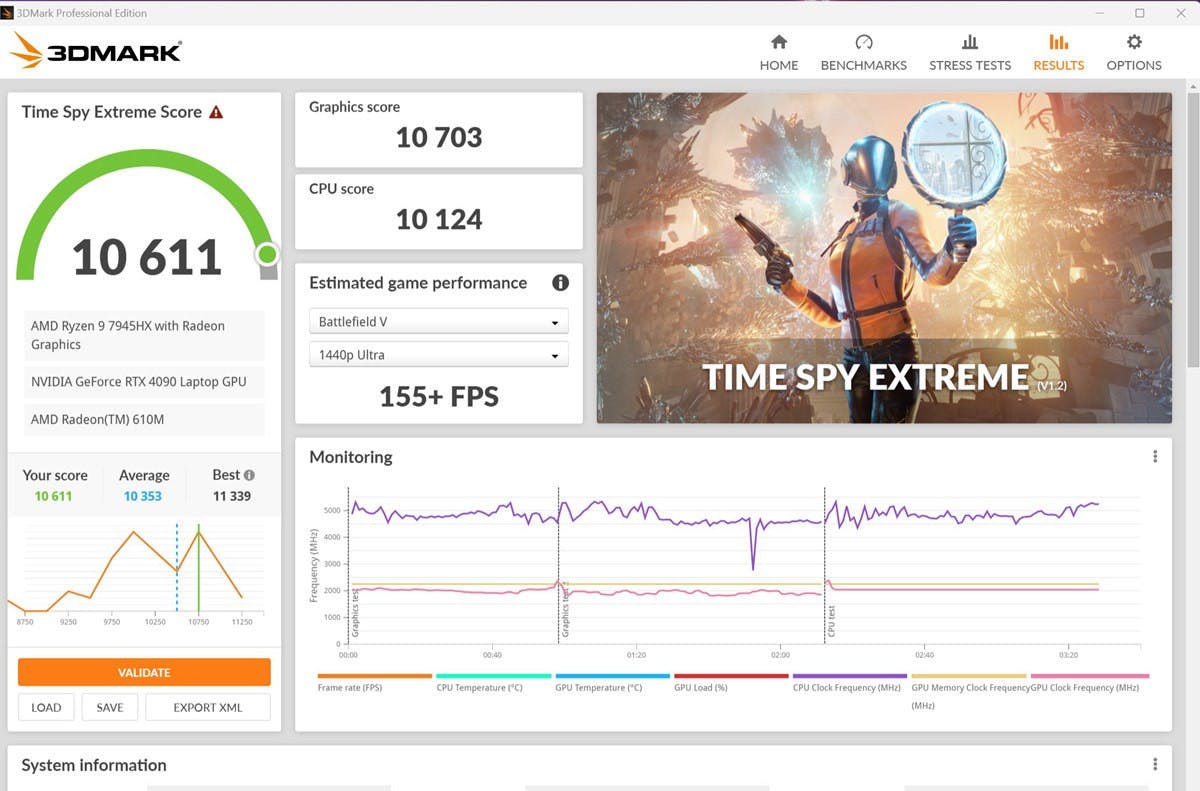This screenshot has width=1200, height=791.
Task: Click the vertical scrollbar on the right
Action: click(x=1192, y=230)
